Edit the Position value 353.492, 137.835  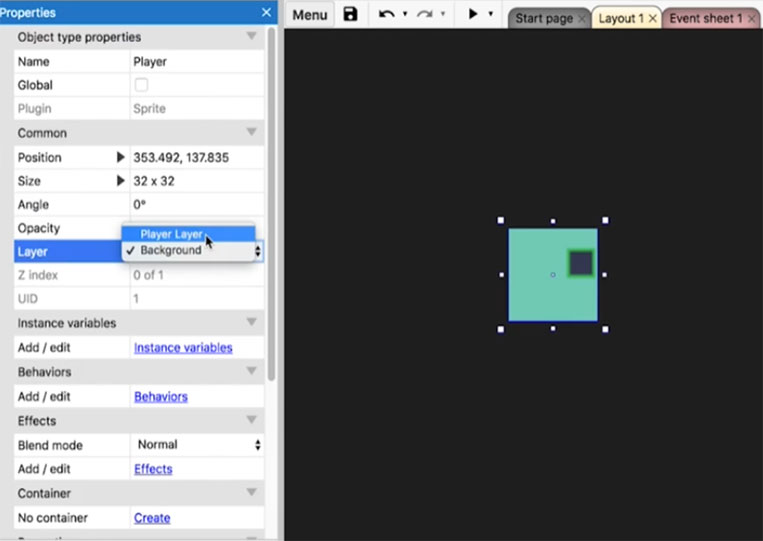pyautogui.click(x=197, y=158)
